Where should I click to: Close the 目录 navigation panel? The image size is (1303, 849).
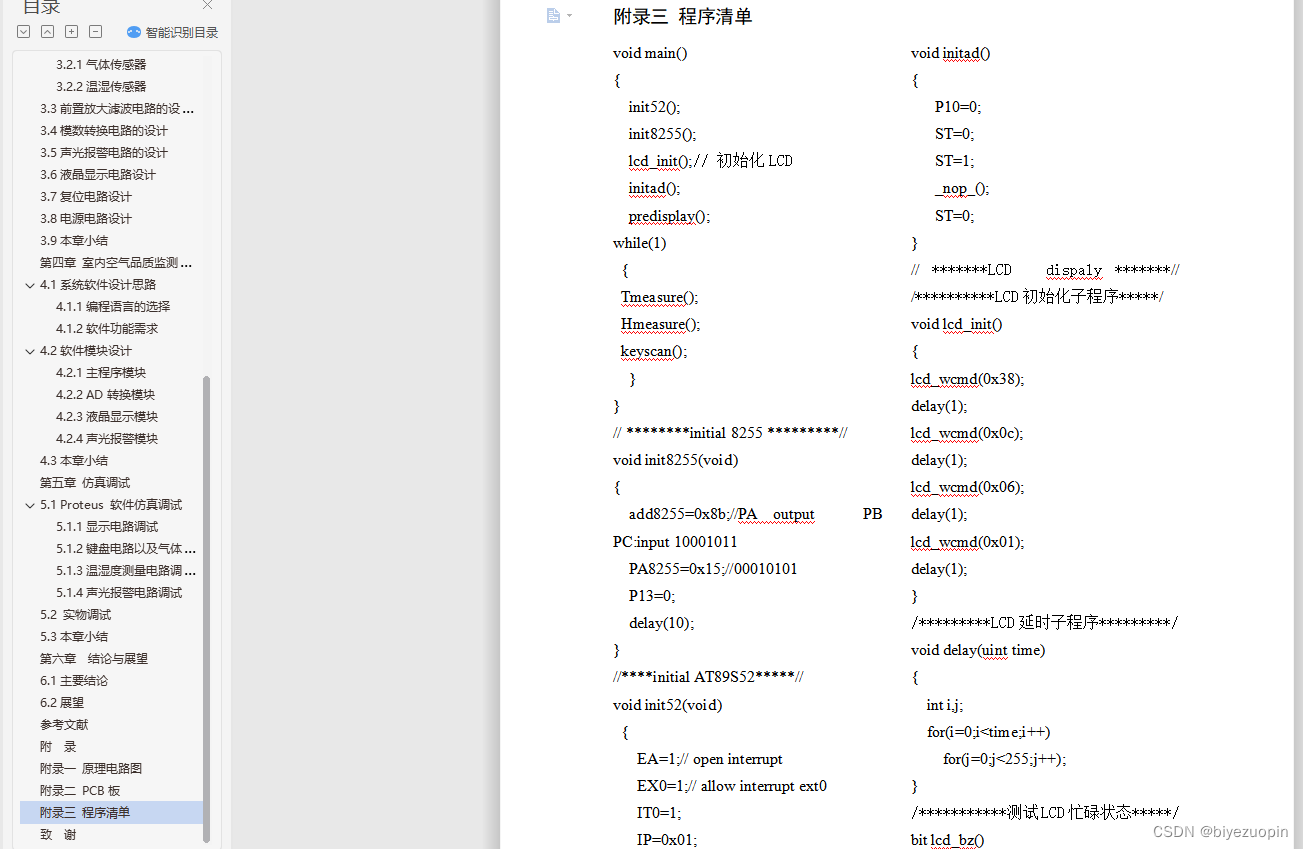coord(207,5)
